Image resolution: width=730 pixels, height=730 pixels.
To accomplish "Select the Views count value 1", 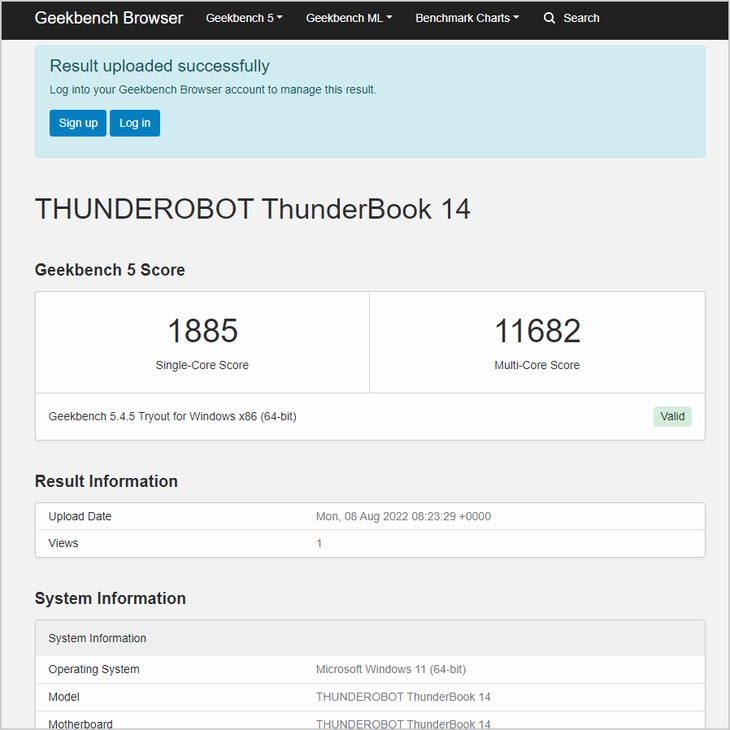I will click(319, 543).
